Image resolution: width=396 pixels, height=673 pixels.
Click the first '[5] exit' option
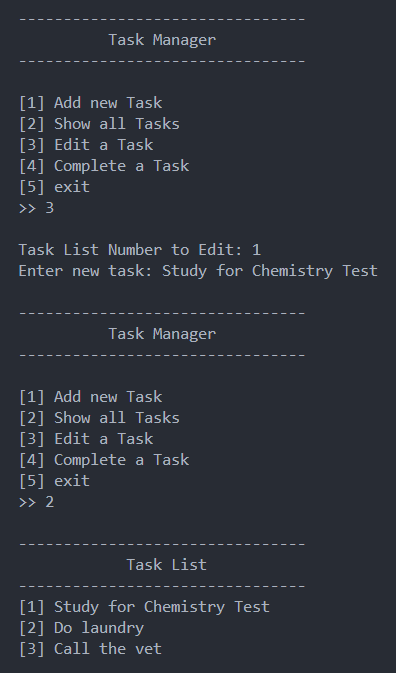pyautogui.click(x=54, y=187)
